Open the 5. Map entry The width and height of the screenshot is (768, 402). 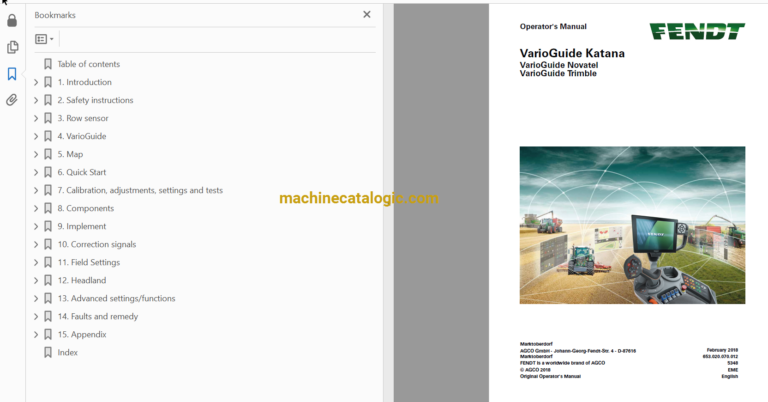click(70, 154)
